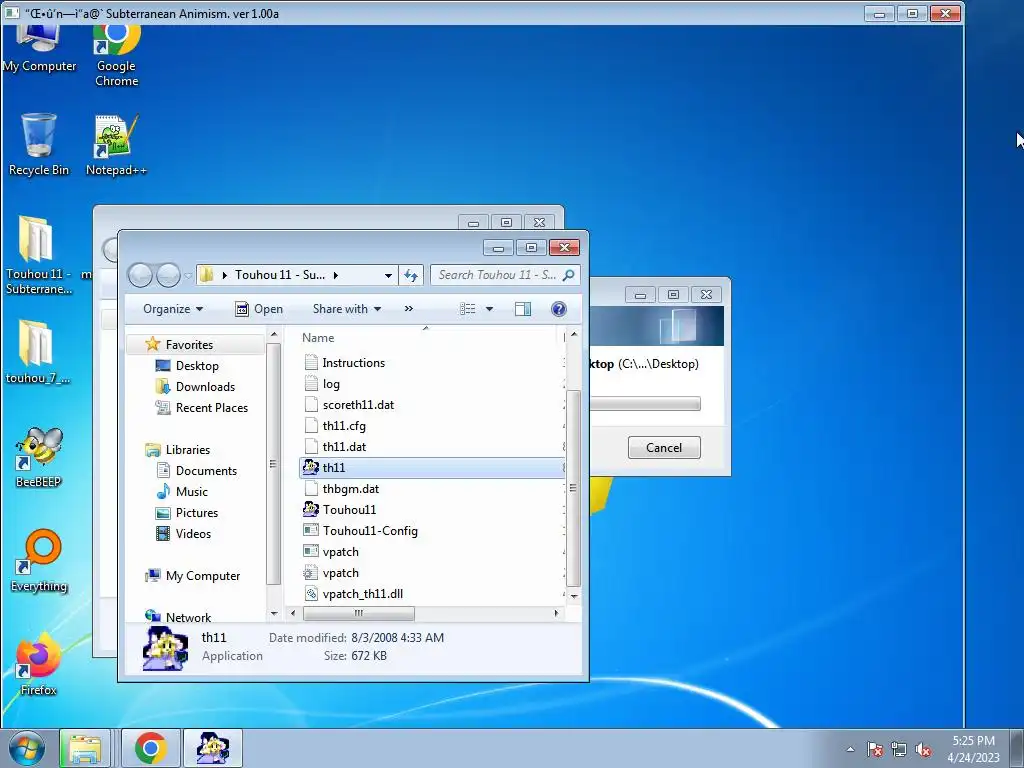Open Documents library
This screenshot has height=768, width=1024.
click(x=206, y=470)
